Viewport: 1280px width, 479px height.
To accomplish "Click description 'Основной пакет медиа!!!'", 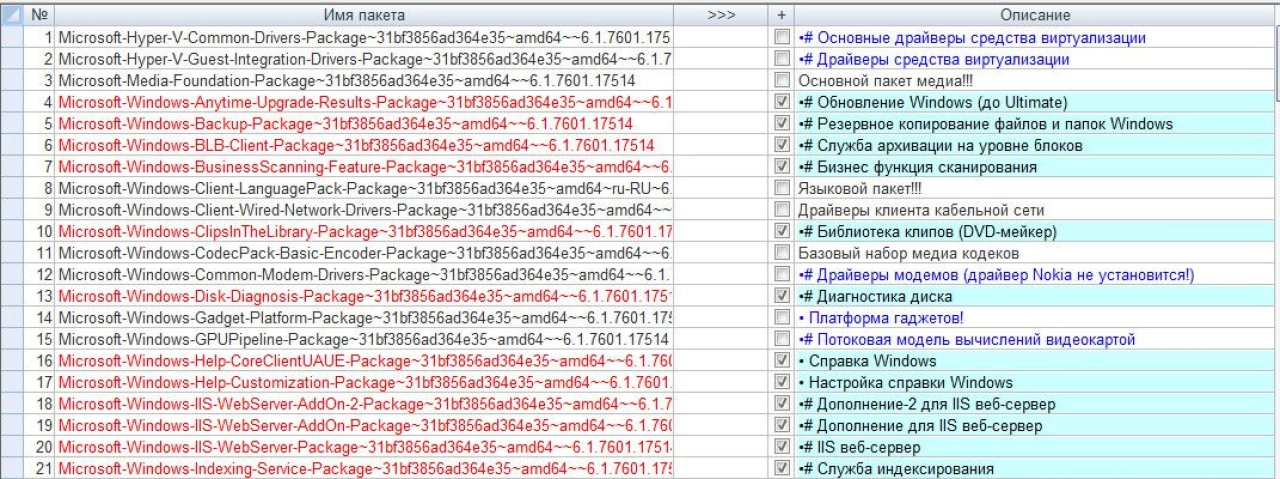I will coord(885,81).
